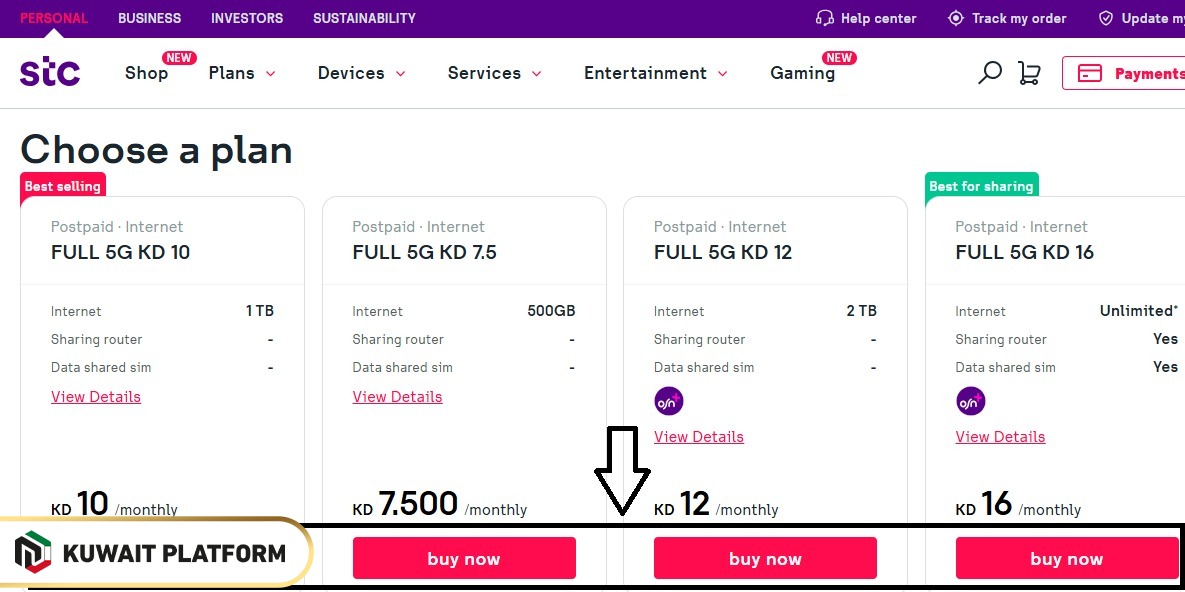Open the Gaming menu with NEW label
Image resolution: width=1185 pixels, height=592 pixels.
point(801,73)
